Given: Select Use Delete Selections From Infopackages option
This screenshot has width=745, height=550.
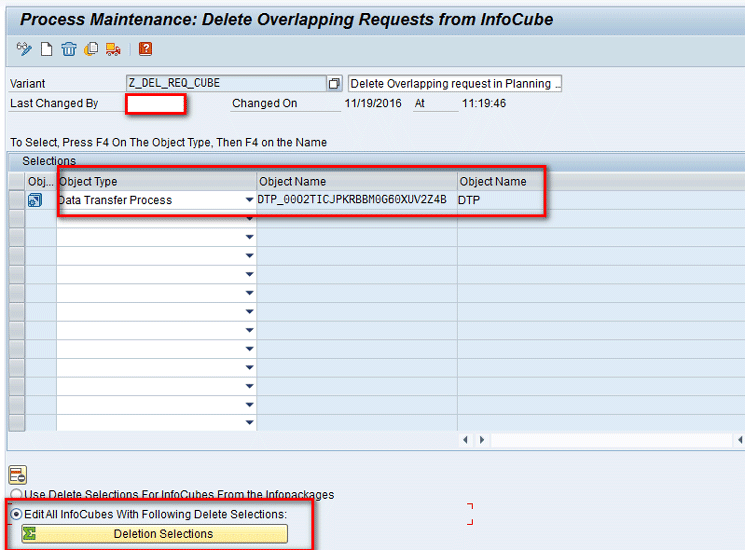Looking at the screenshot, I should coord(17,495).
